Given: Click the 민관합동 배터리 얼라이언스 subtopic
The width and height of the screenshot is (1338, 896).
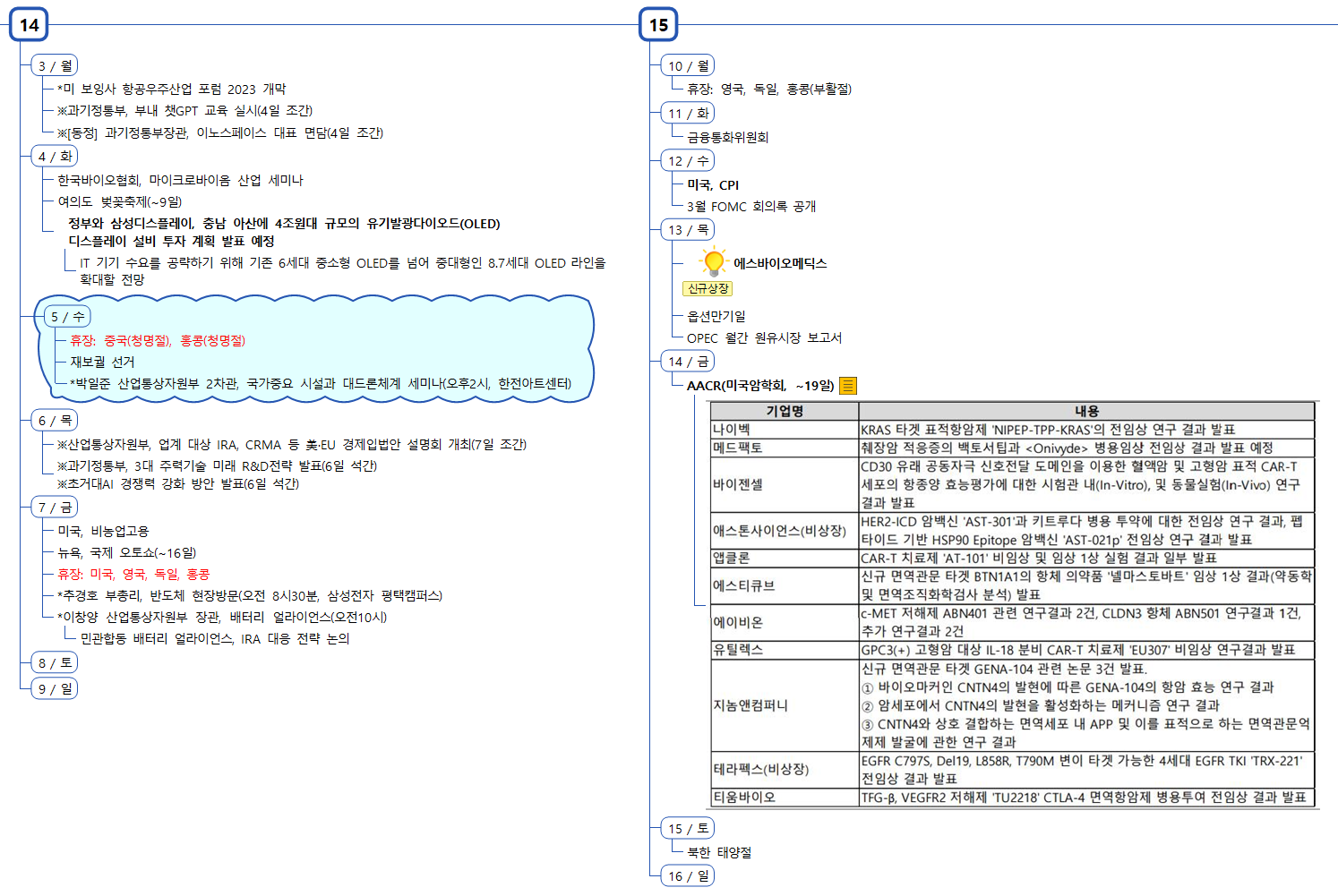Looking at the screenshot, I should 215,638.
